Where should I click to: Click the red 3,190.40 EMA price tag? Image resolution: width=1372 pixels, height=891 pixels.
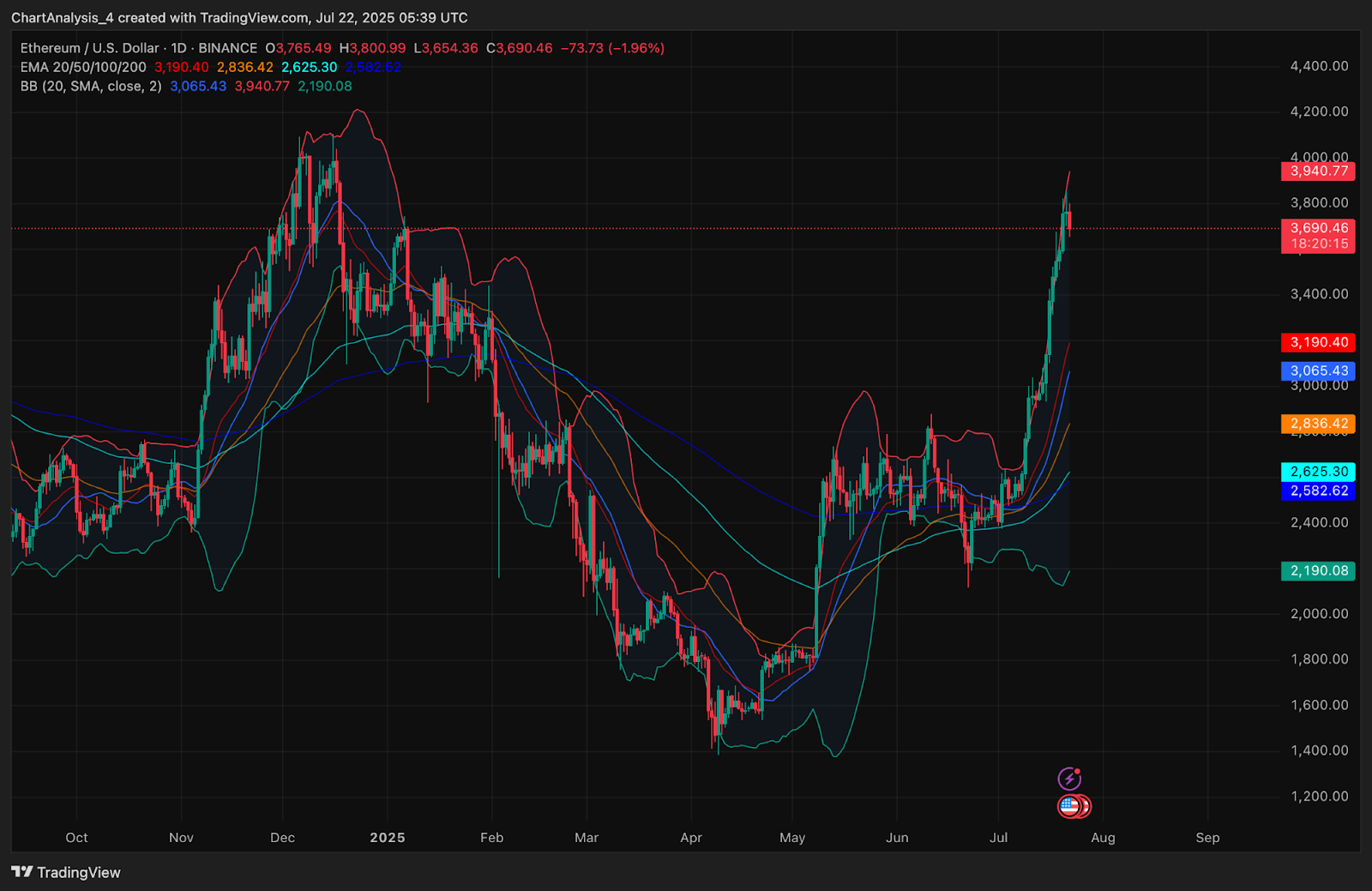point(1318,342)
